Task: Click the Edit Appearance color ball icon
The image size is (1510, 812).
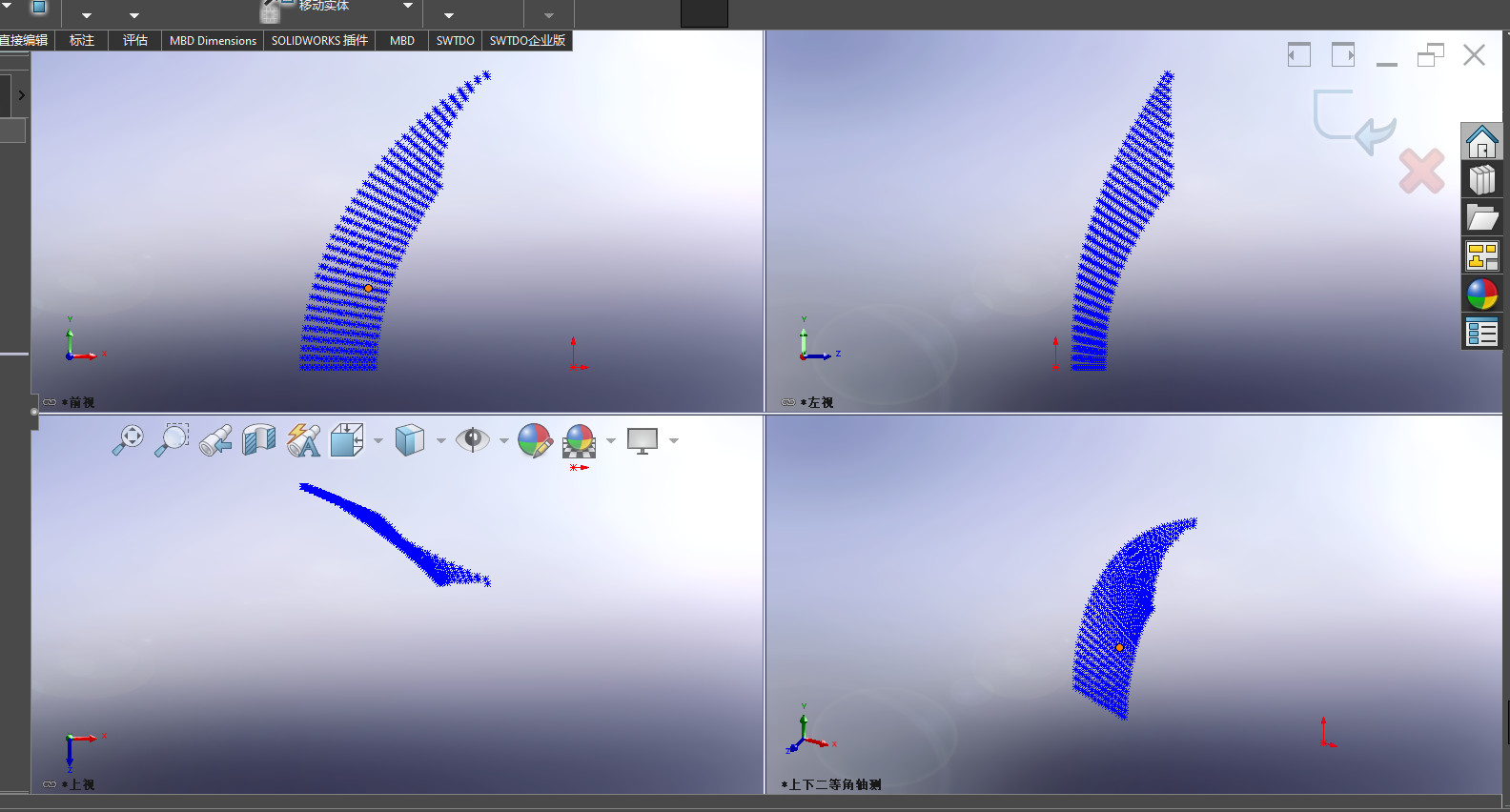Action: point(534,439)
